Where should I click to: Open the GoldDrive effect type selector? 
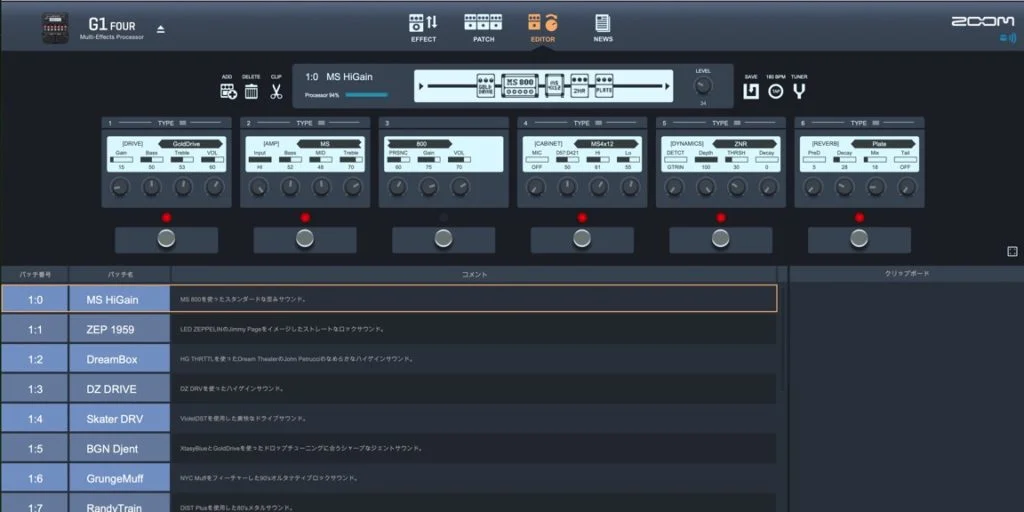click(190, 144)
